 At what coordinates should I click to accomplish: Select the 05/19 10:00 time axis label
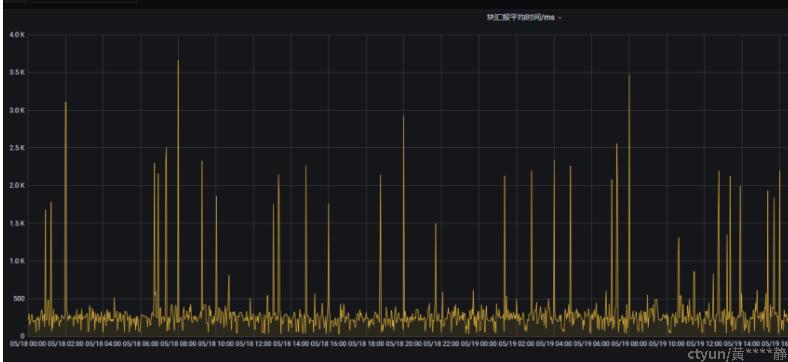pyautogui.click(x=667, y=344)
